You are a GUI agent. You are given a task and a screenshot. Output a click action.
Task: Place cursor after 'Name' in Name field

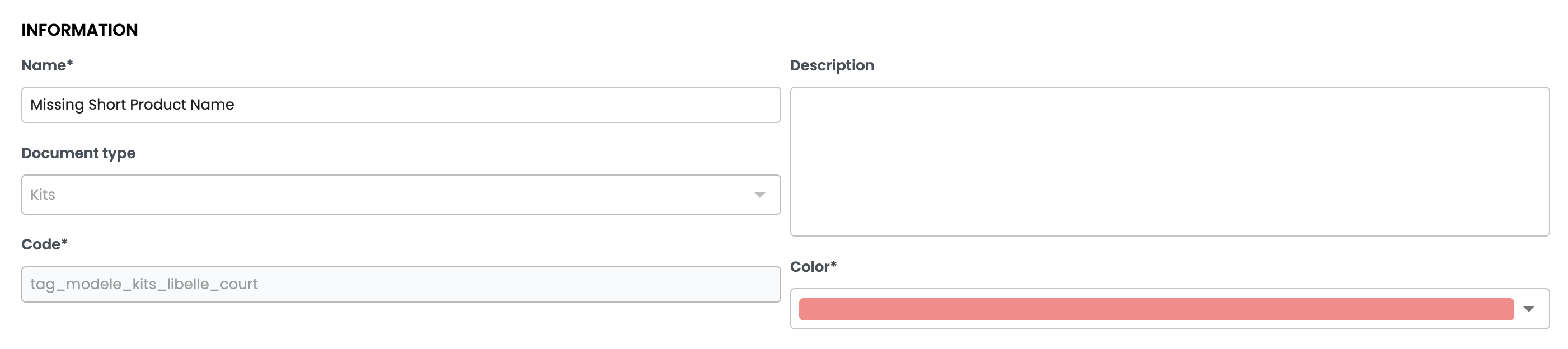point(235,105)
